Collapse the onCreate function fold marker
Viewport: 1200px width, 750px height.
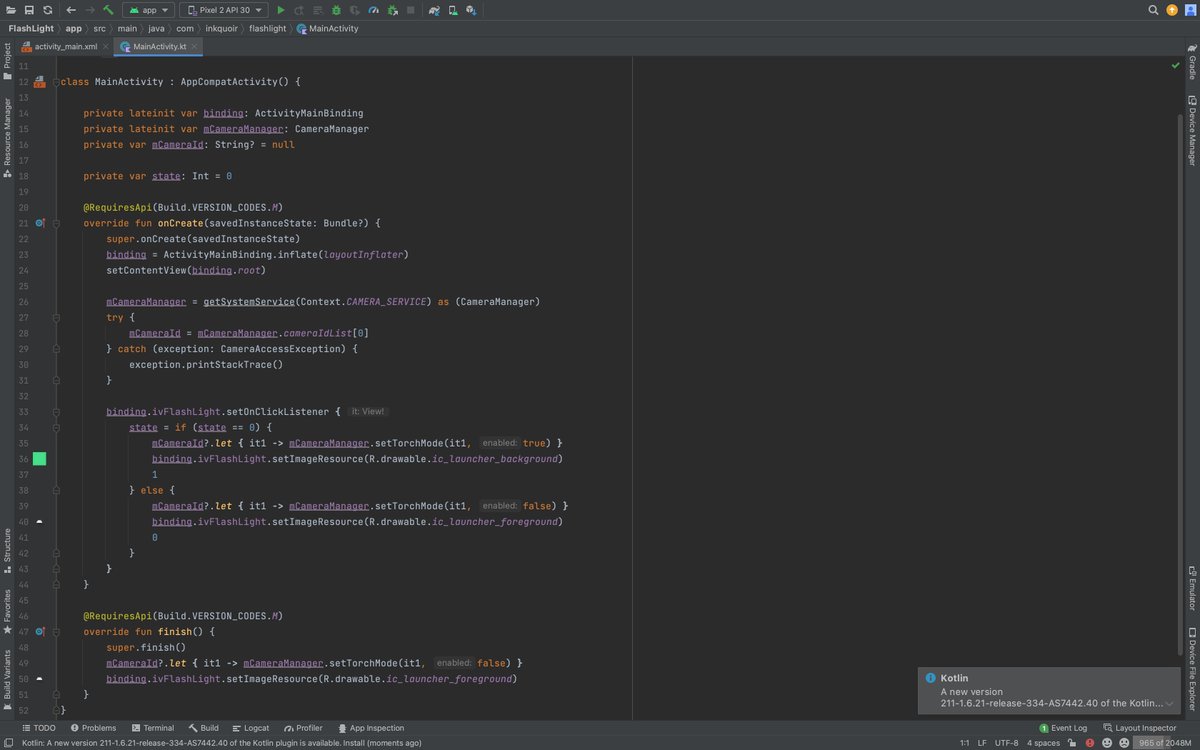coord(56,223)
